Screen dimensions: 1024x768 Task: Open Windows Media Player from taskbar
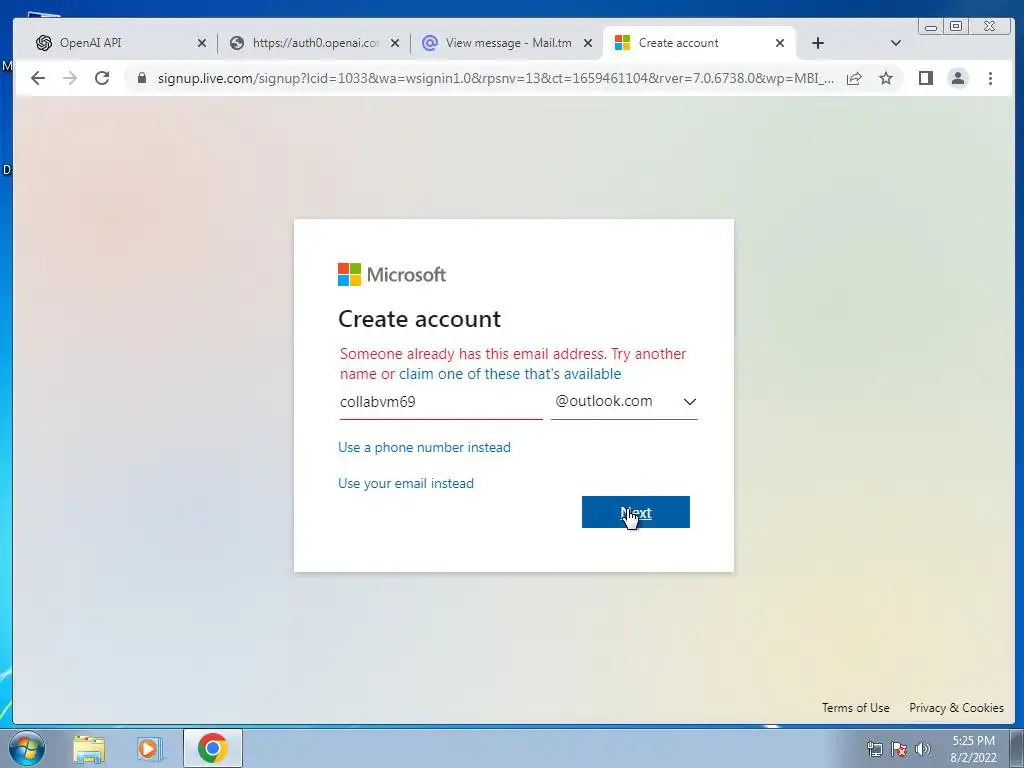(x=150, y=749)
